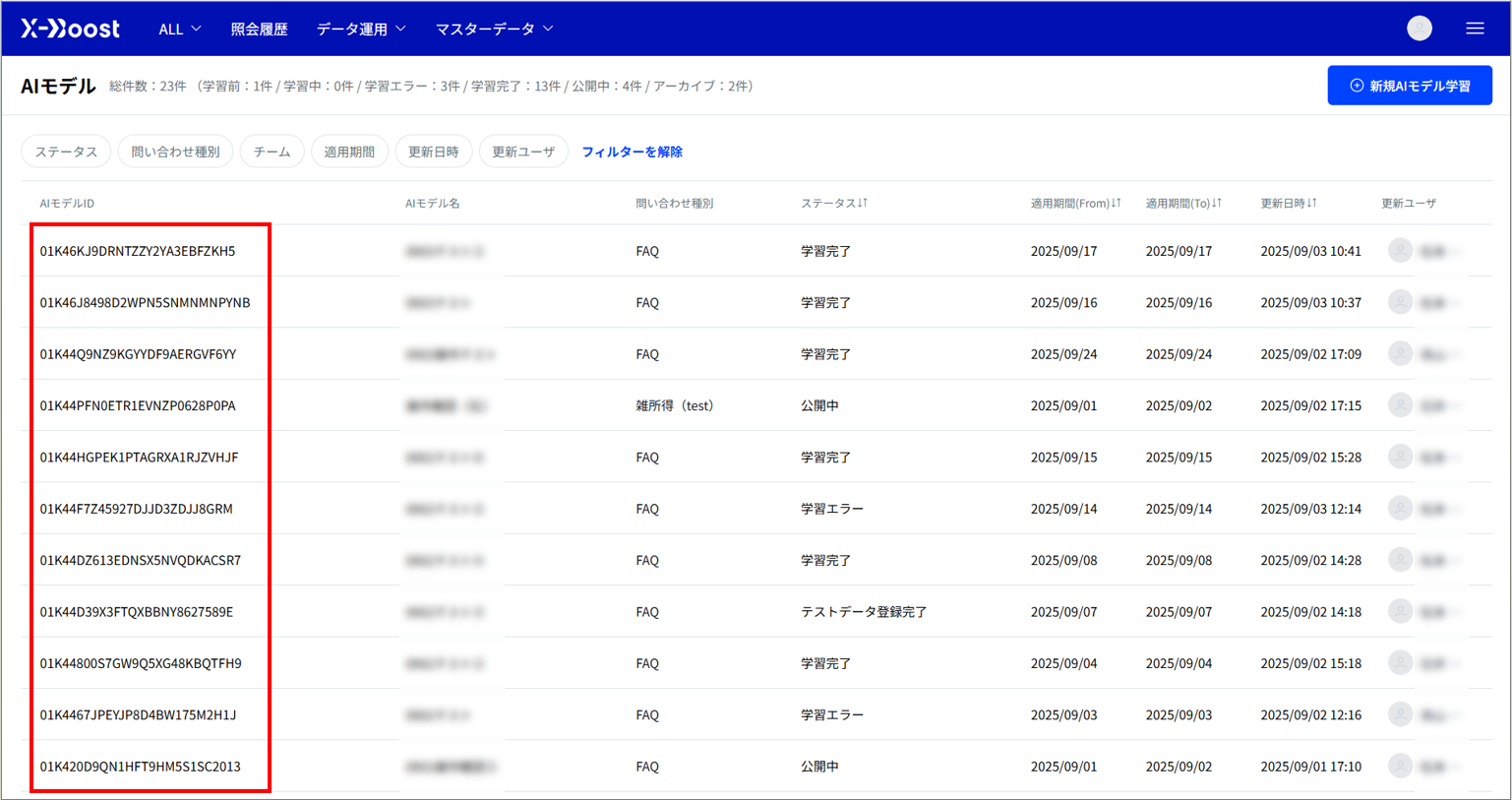Click the 雑所得（test） inquiry type cell
The width and height of the screenshot is (1512, 800).
(x=675, y=405)
